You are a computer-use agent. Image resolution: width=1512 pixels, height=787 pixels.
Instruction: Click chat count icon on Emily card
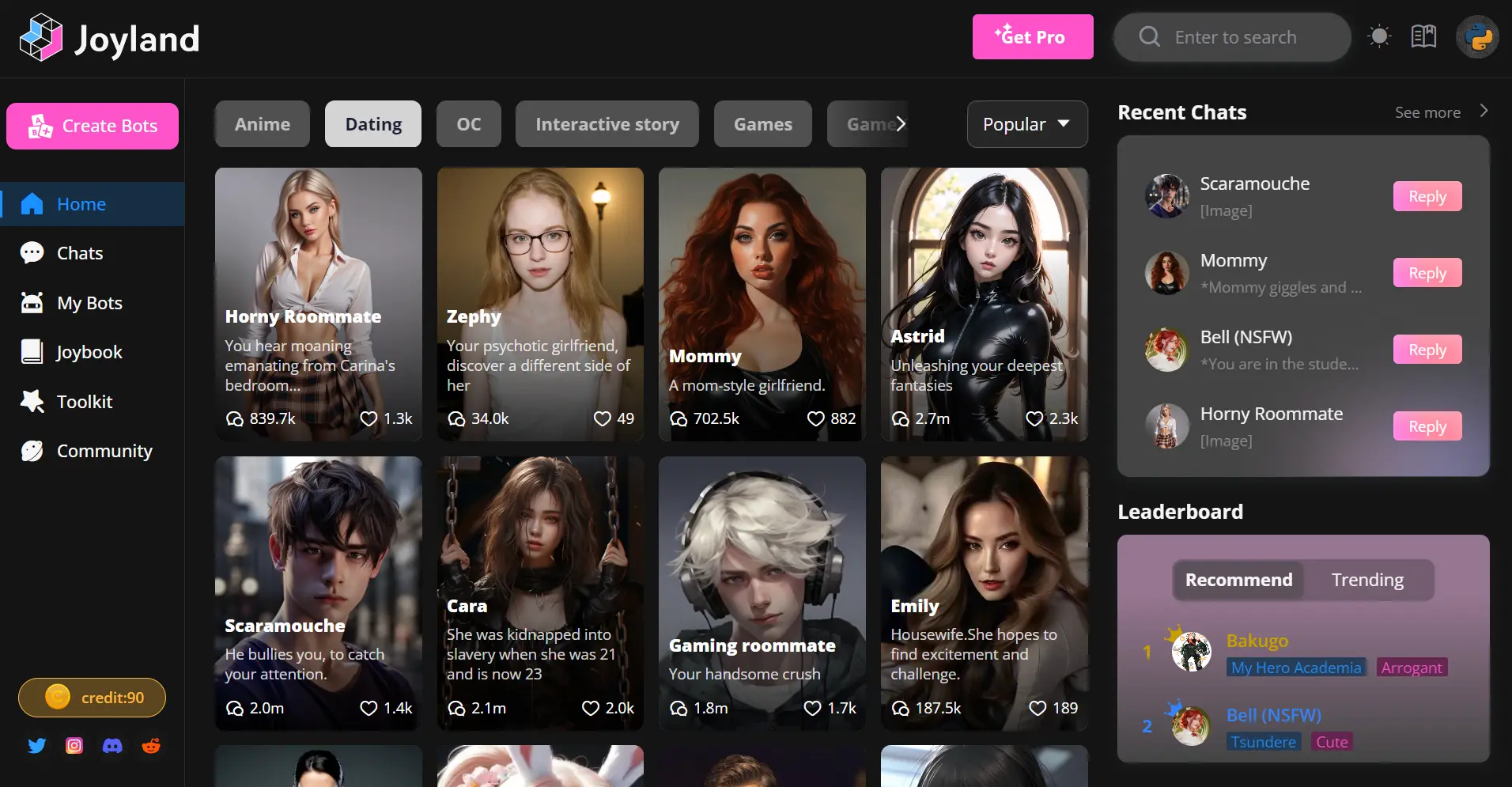(x=900, y=708)
